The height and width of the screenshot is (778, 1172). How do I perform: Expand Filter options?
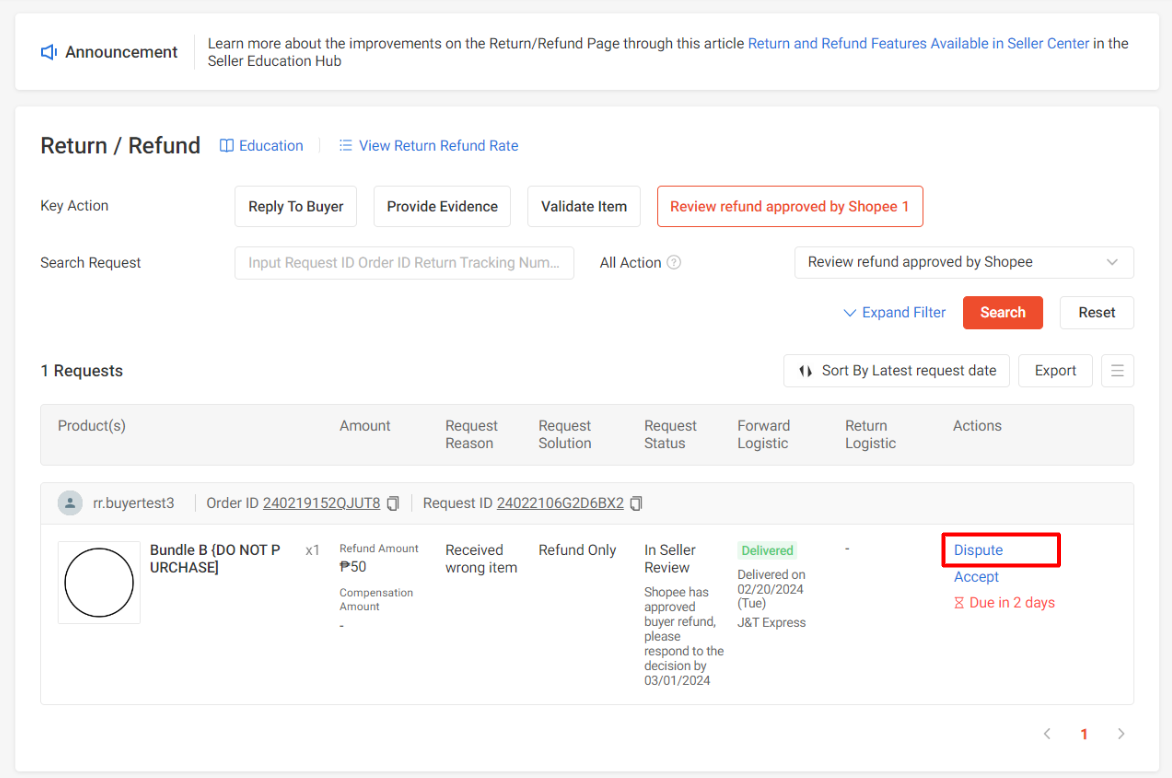[894, 313]
